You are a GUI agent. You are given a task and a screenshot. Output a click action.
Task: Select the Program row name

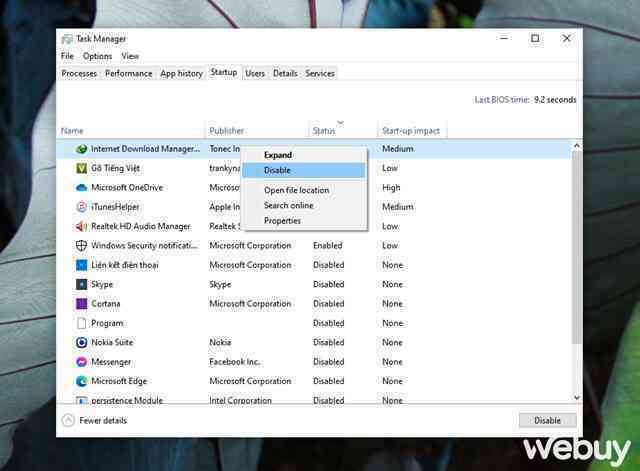[107, 323]
